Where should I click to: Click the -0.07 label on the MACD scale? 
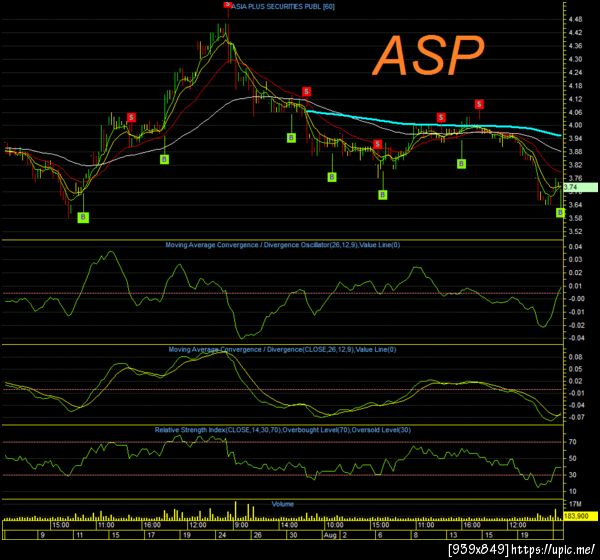point(575,417)
